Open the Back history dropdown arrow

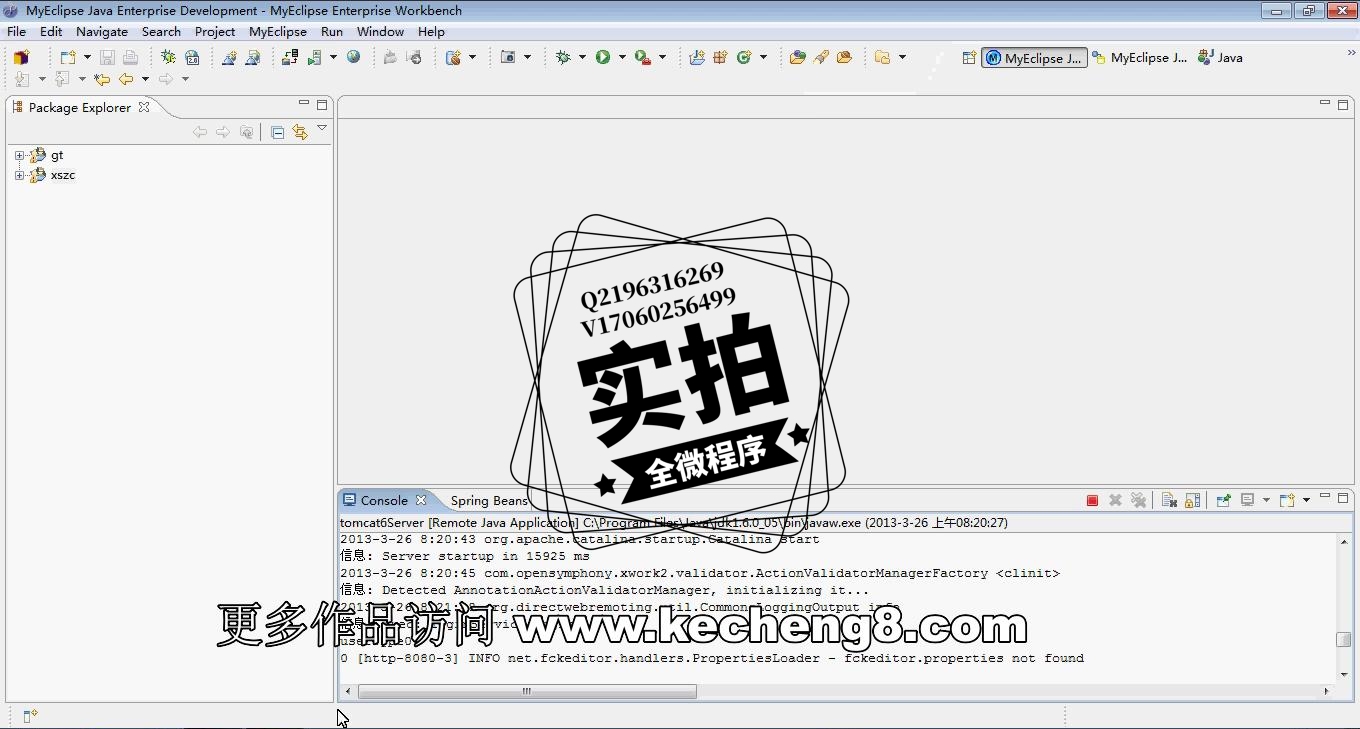(145, 79)
